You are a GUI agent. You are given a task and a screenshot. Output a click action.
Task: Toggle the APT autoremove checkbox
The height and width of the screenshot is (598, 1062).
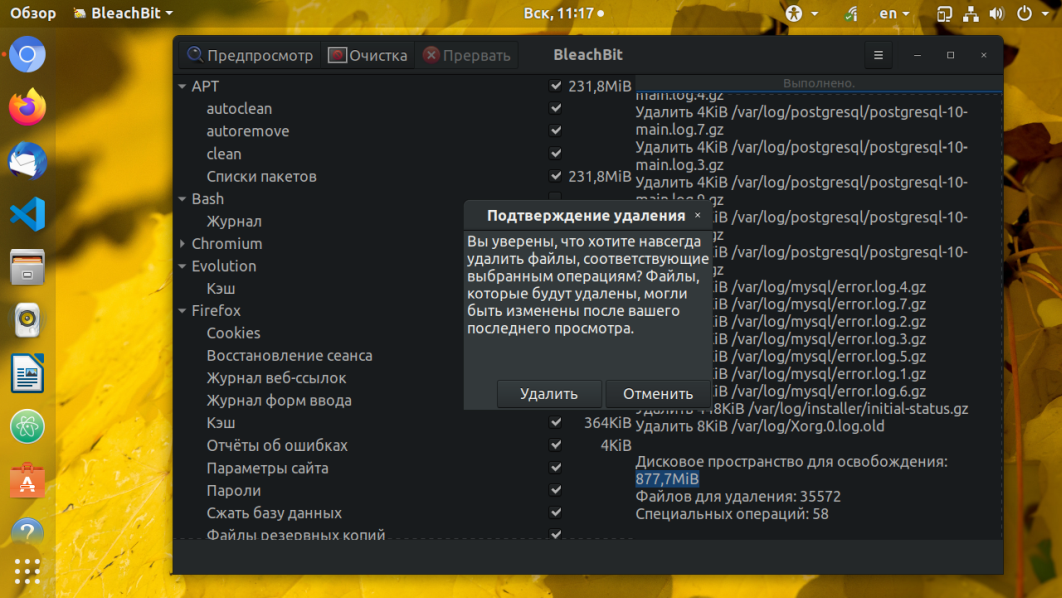(556, 131)
